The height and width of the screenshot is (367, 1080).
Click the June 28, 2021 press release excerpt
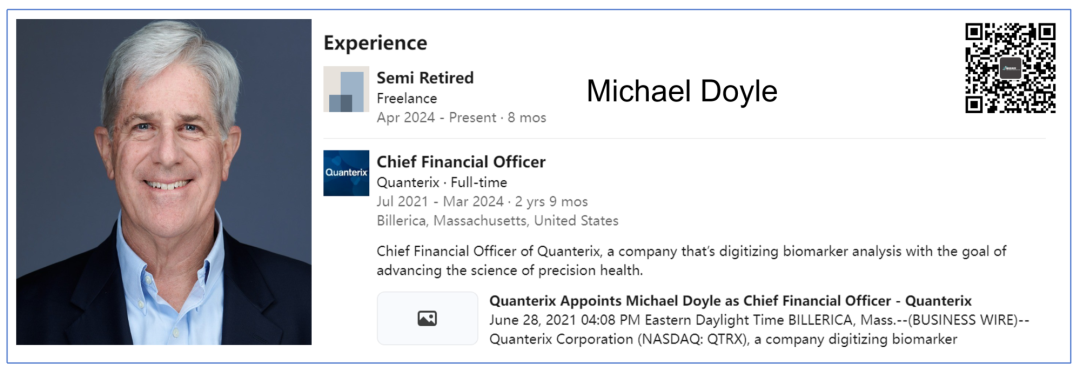pos(759,331)
